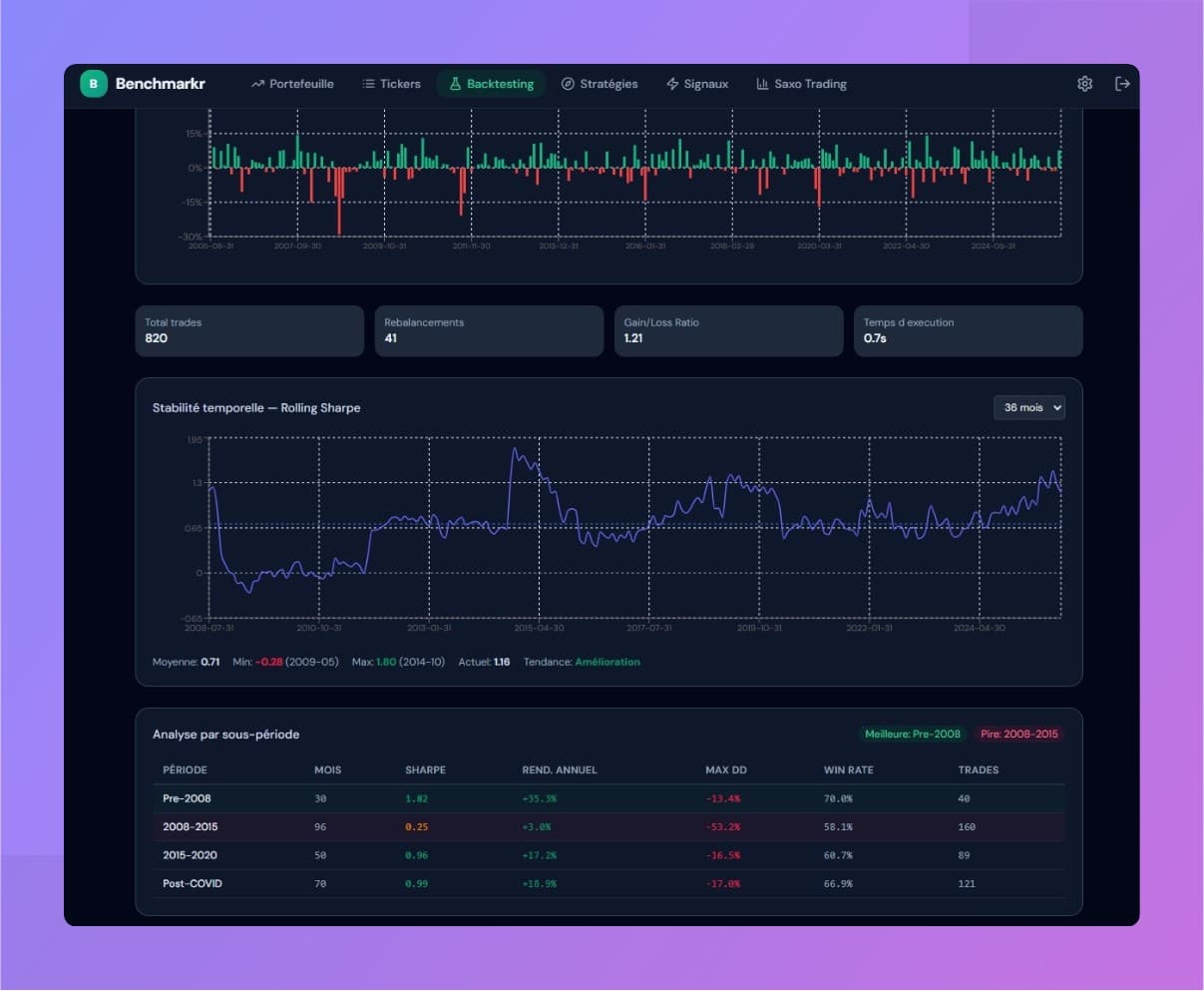The height and width of the screenshot is (991, 1204).
Task: Click the Stratégies compass icon
Action: [568, 84]
